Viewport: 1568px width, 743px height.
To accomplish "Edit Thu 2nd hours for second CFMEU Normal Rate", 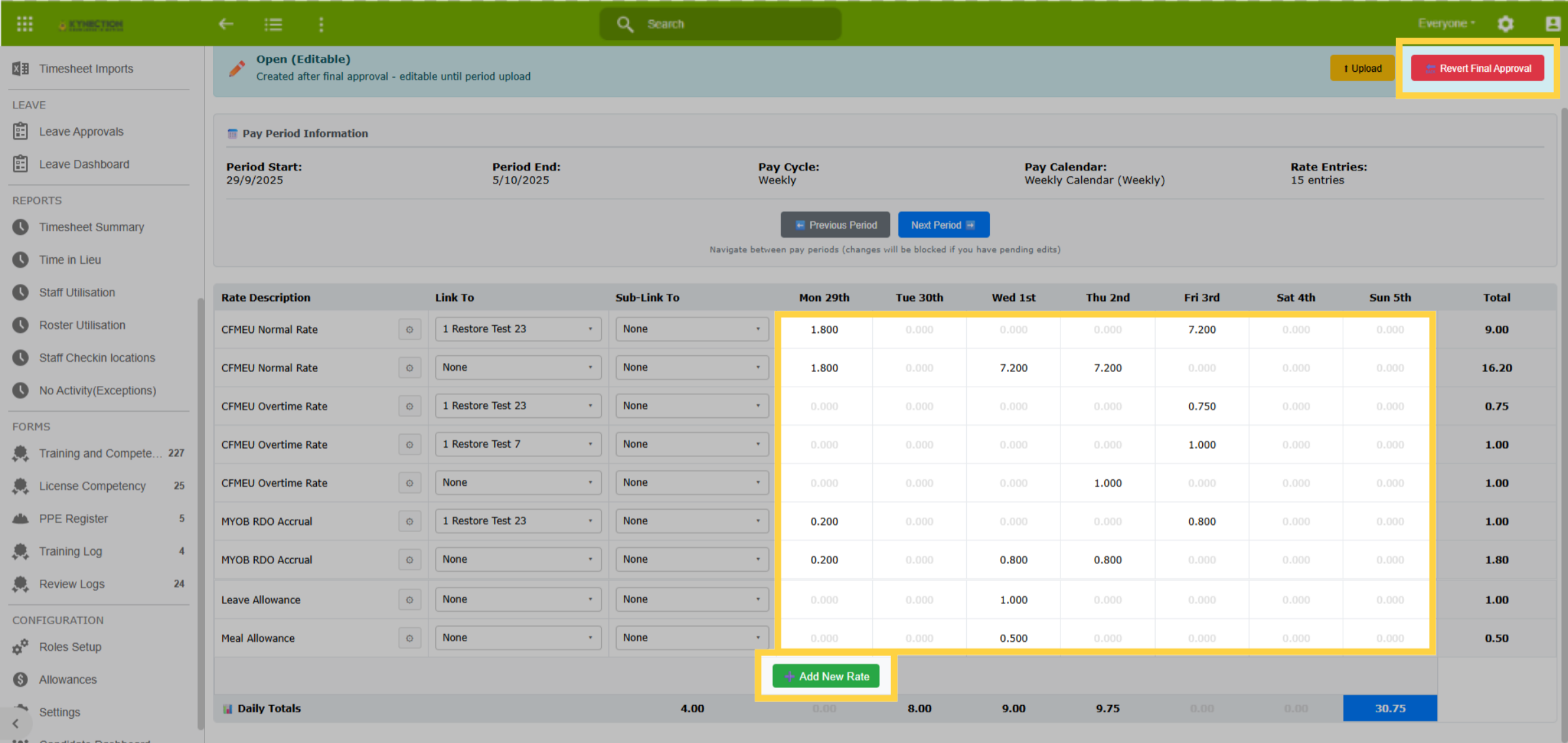I will (1108, 368).
